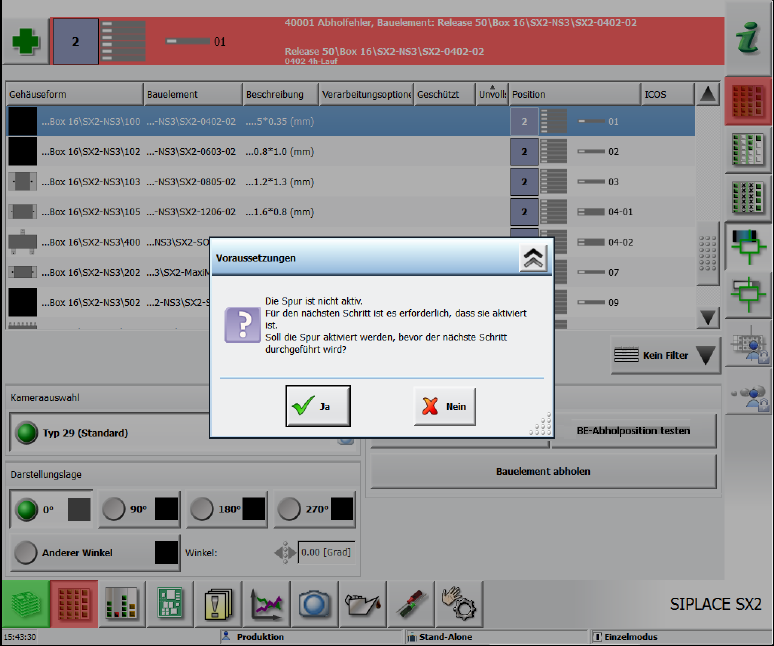
Task: Click the dotted scrollbar thumb of table
Action: [x=708, y=253]
